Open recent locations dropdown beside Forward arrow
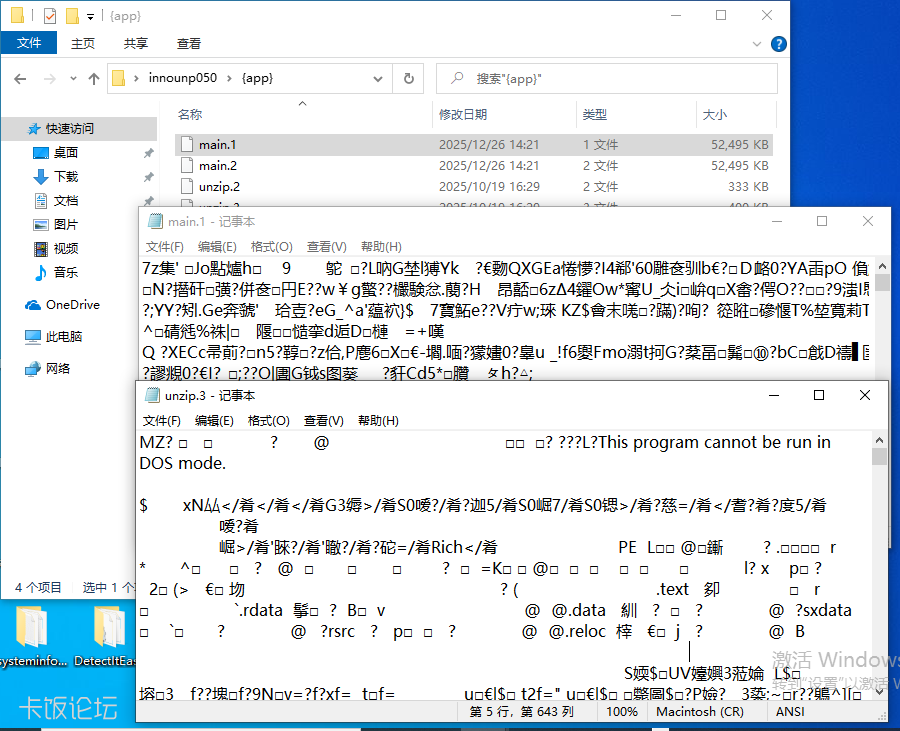Screen dimensions: 900x731 (71, 79)
